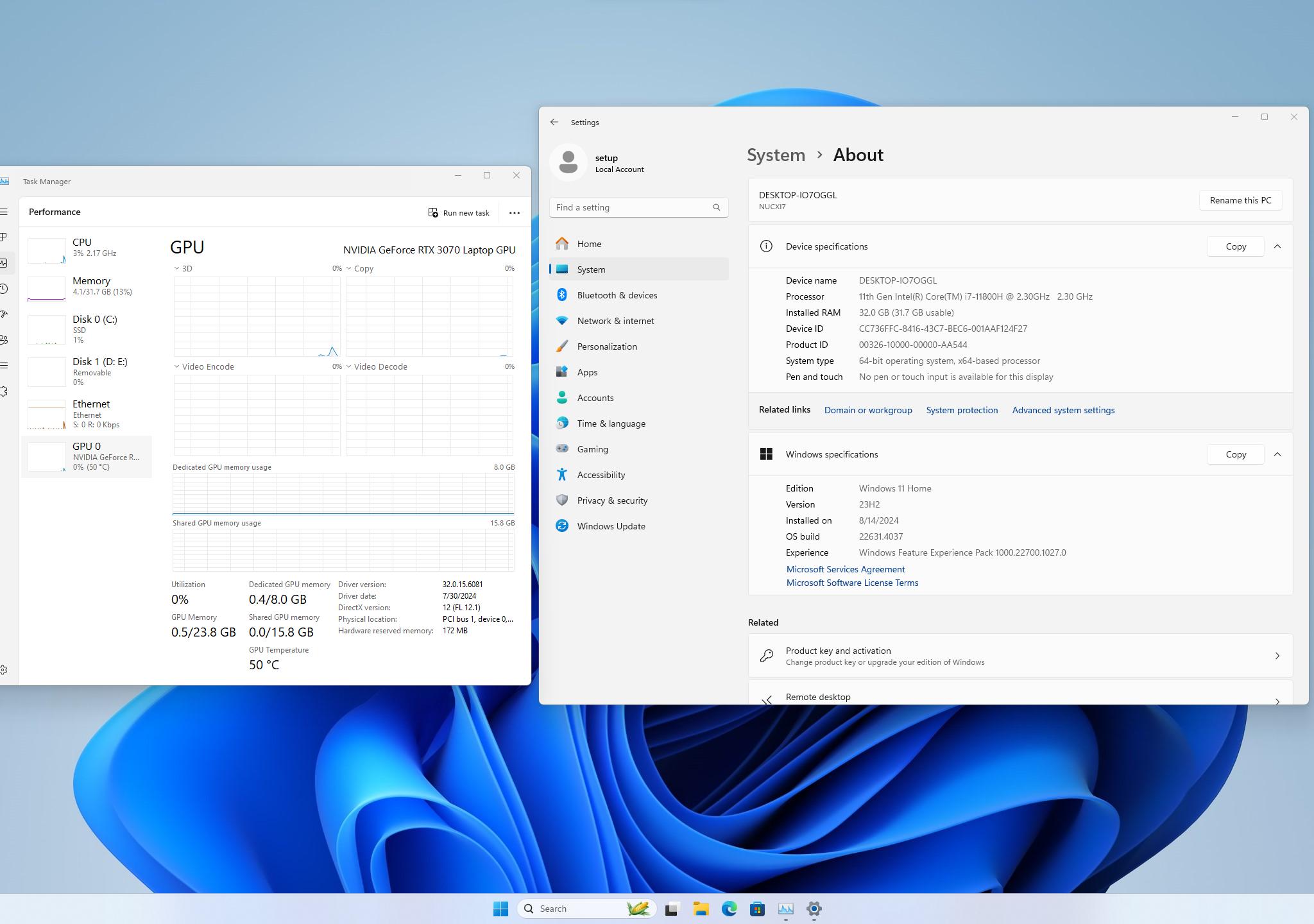Open Bluetooth & devices settings

coord(638,295)
